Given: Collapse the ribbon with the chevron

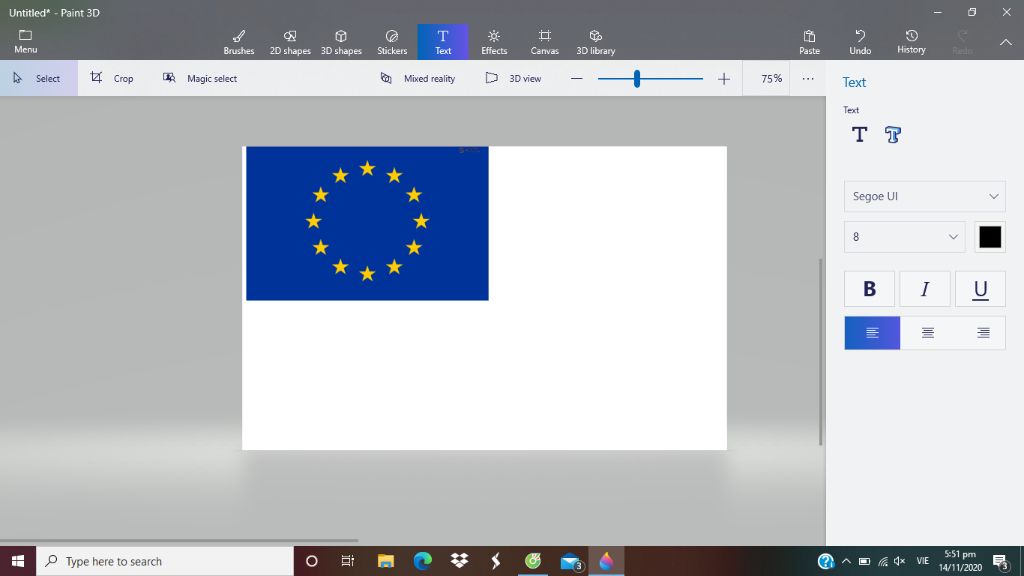Looking at the screenshot, I should [1005, 44].
